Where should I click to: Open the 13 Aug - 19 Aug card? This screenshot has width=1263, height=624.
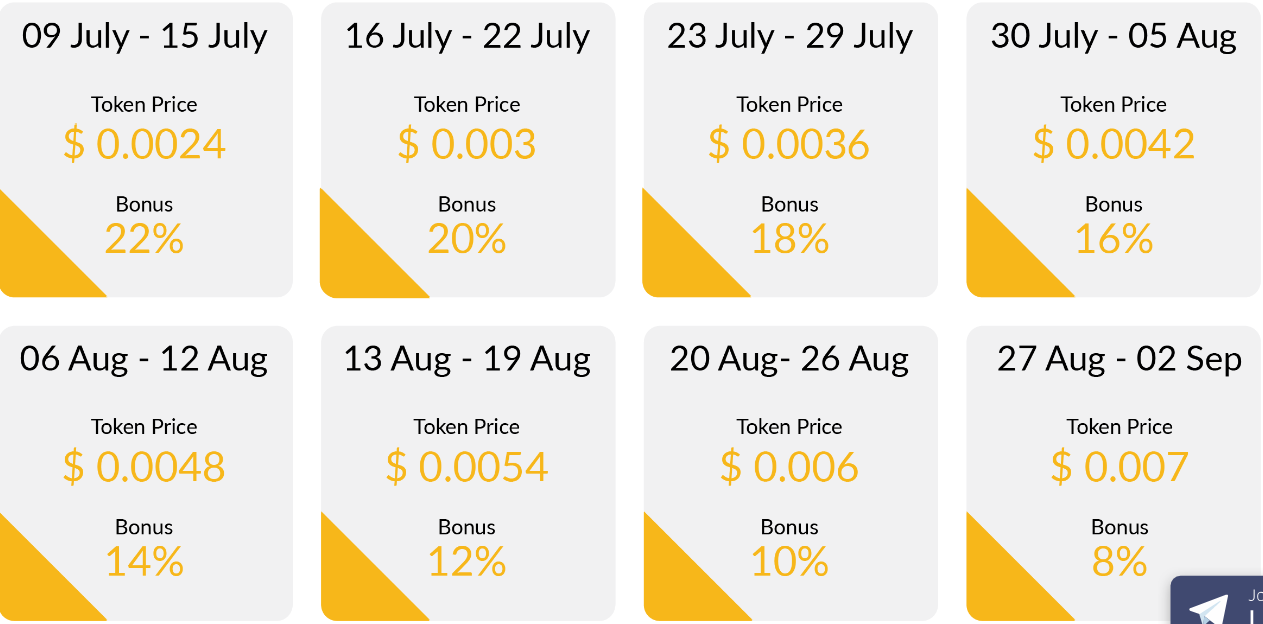coord(467,473)
